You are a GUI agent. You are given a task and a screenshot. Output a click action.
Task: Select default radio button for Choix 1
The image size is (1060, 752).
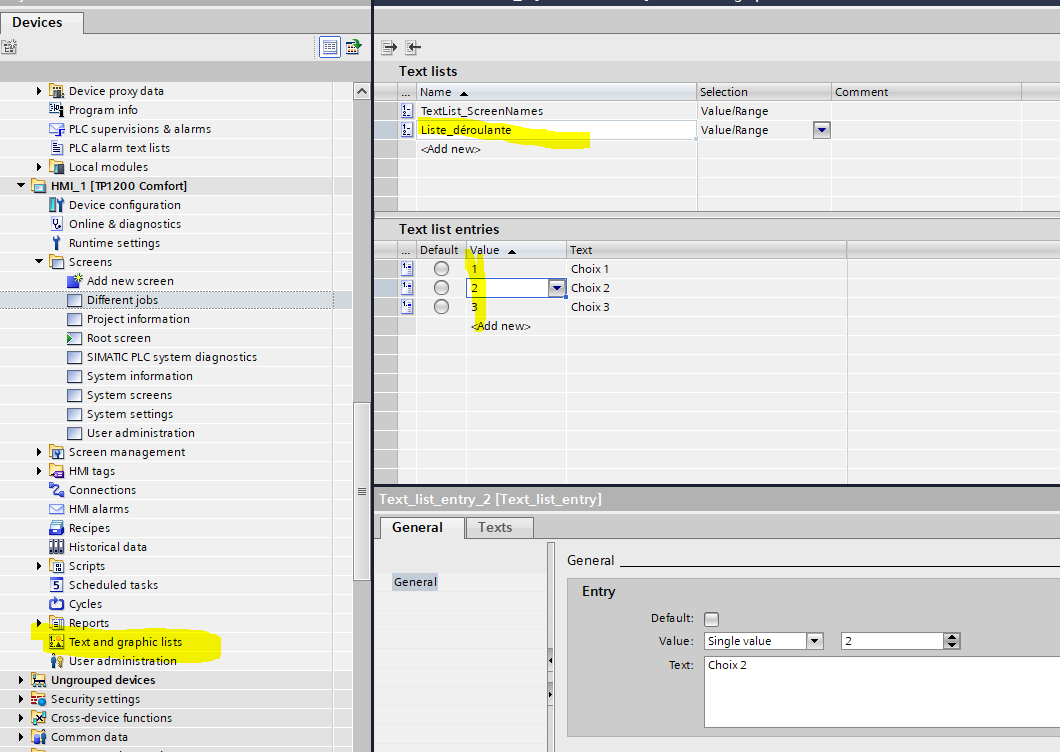click(x=441, y=269)
